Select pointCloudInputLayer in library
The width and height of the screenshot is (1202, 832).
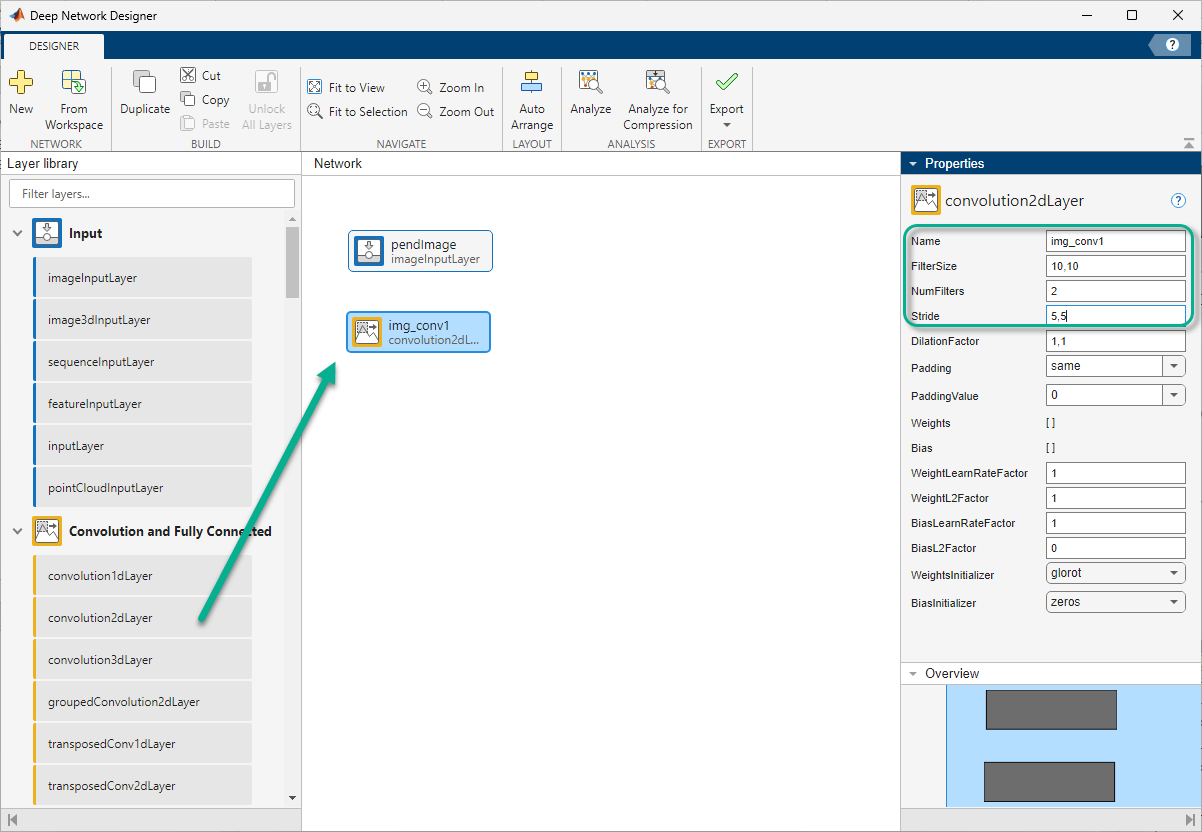[x=142, y=488]
